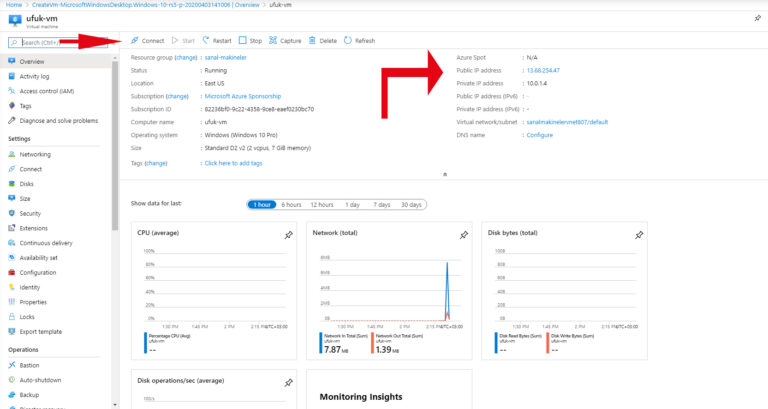Open Size settings
Viewport: 768px width, 409px height.
point(25,199)
